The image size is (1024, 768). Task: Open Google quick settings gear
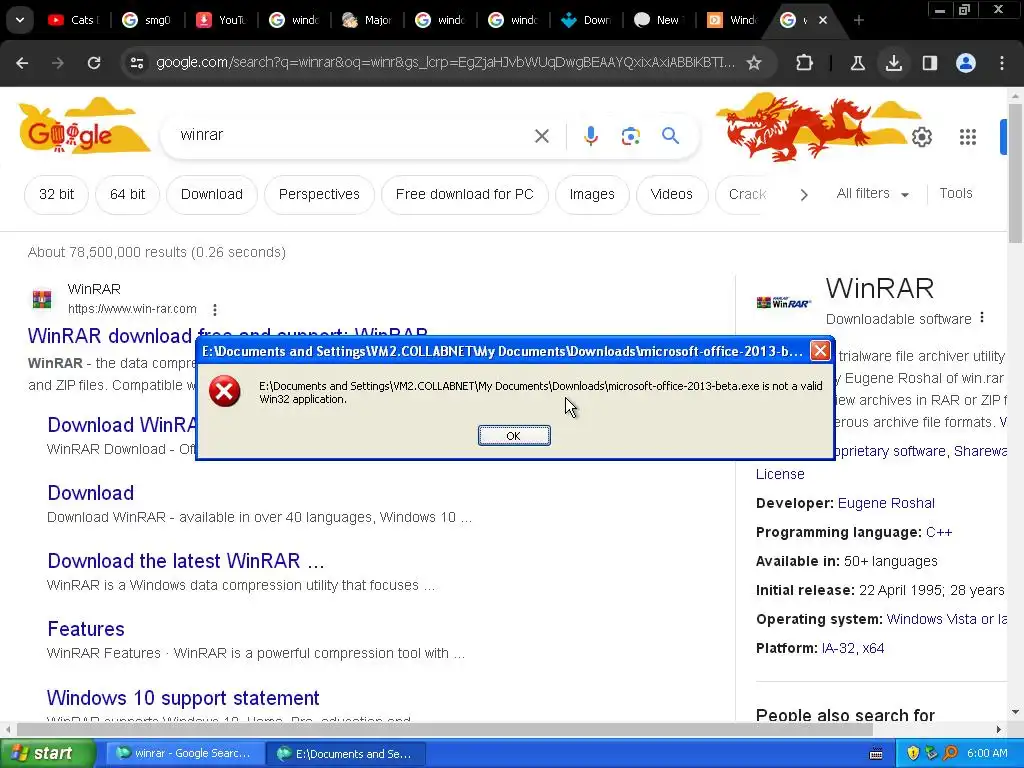click(921, 137)
